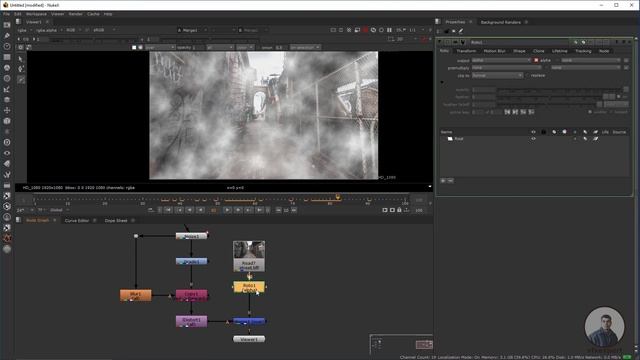Open the Keyer nodes toolbar menu
Viewport: 640px width, 360px height.
tap(7, 89)
